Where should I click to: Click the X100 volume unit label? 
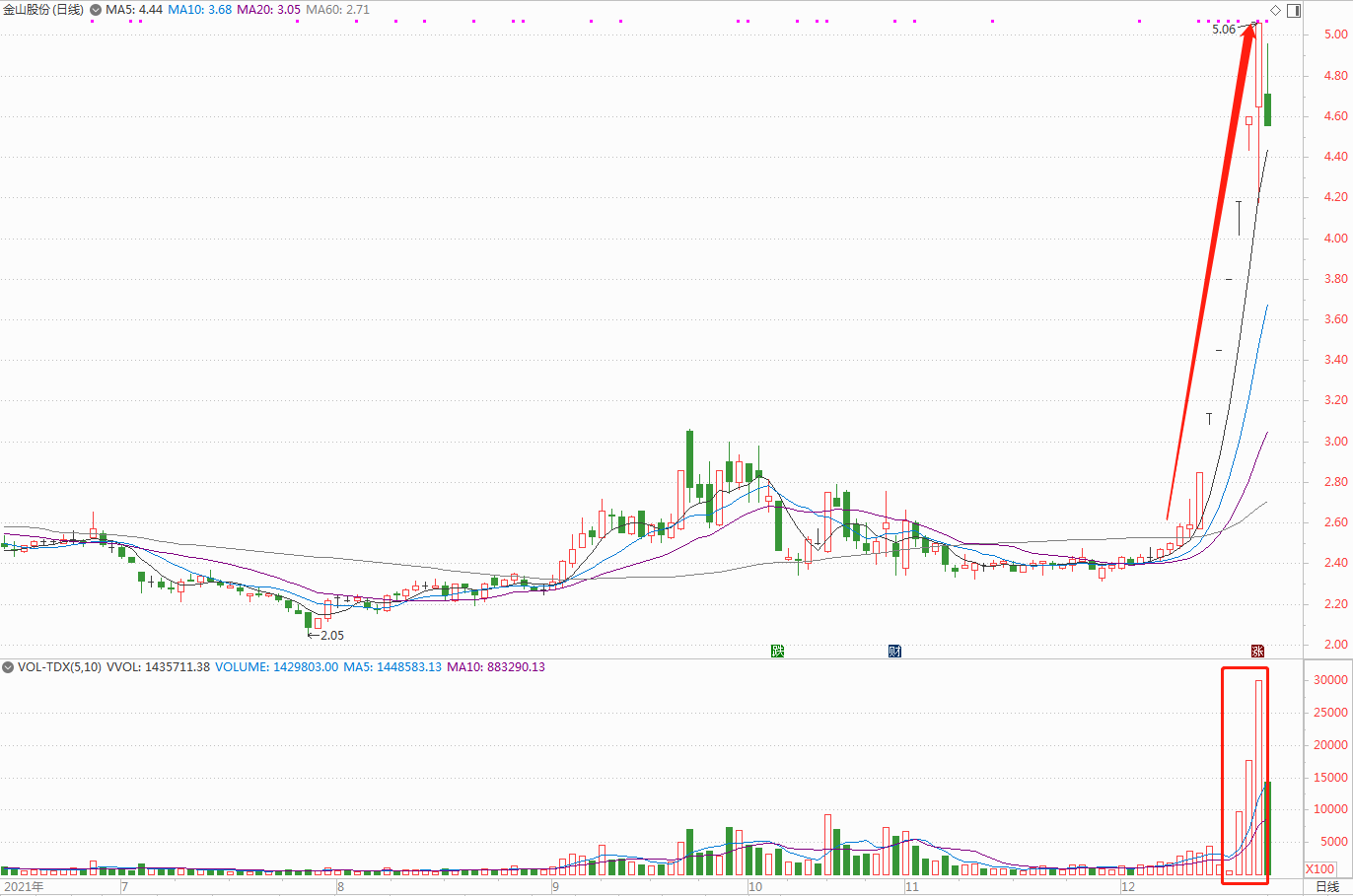pyautogui.click(x=1320, y=869)
